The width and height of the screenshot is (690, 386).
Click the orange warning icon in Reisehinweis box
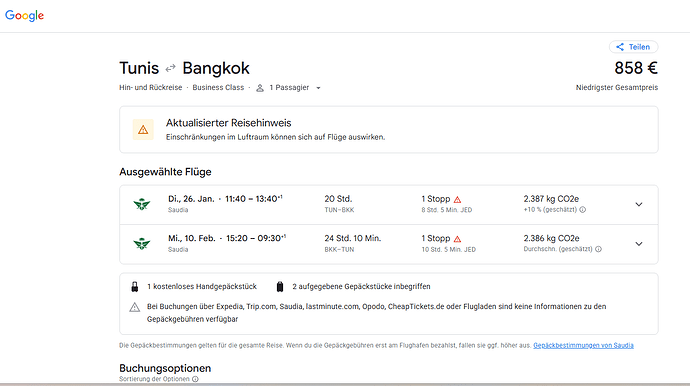pyautogui.click(x=143, y=129)
